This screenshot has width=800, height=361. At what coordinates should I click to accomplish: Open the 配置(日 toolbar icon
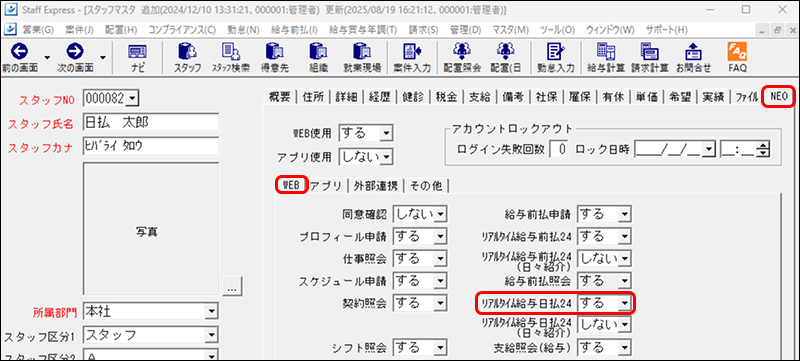pyautogui.click(x=505, y=51)
